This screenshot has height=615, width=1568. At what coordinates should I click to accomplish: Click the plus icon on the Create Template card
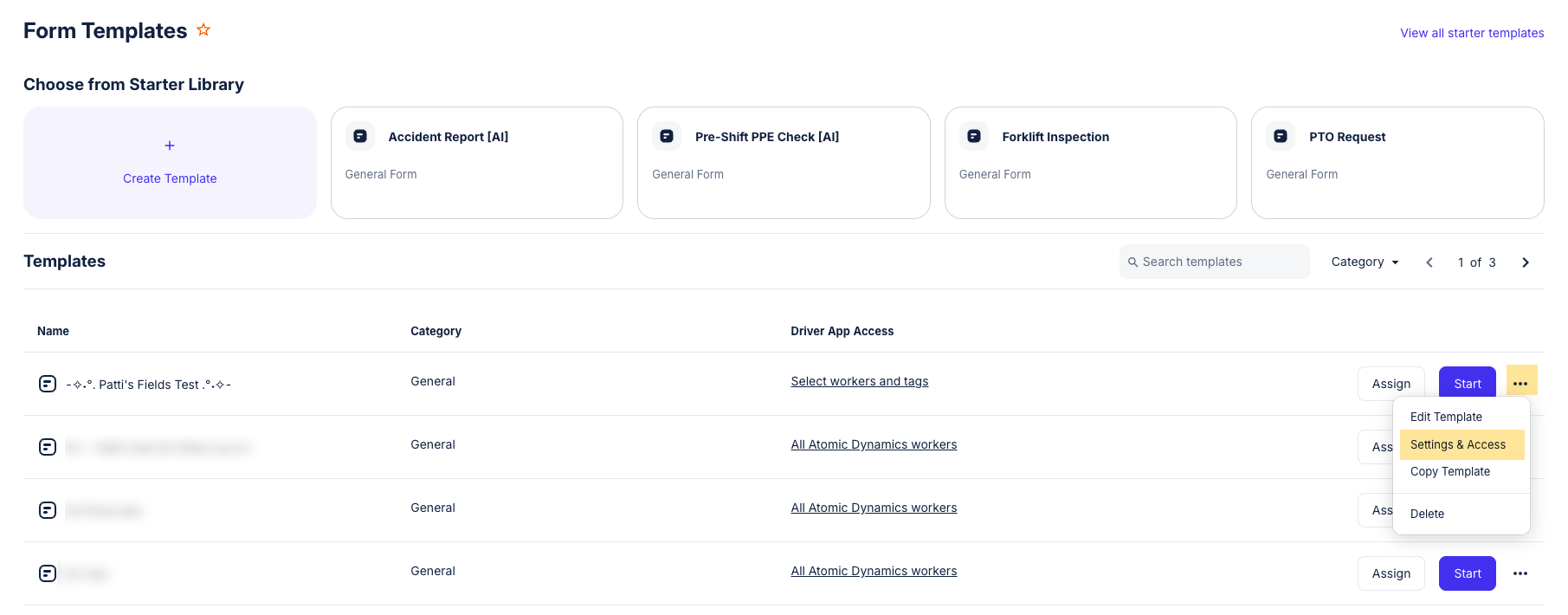coord(170,146)
